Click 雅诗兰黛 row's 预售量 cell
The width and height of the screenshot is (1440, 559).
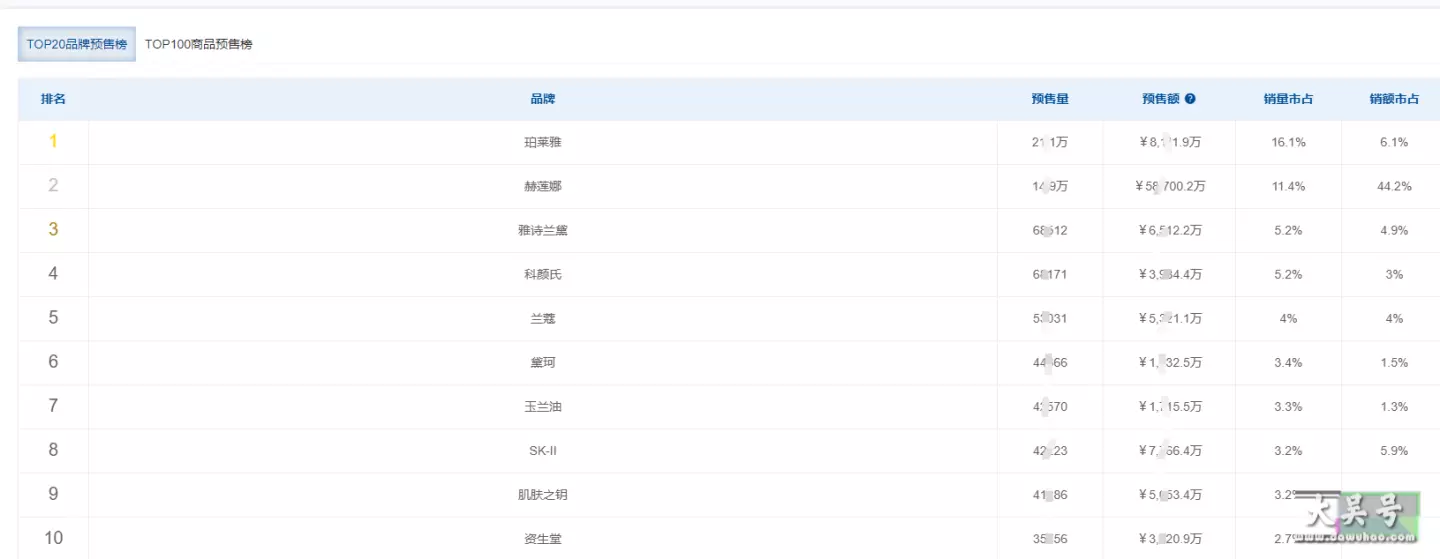coord(1050,231)
